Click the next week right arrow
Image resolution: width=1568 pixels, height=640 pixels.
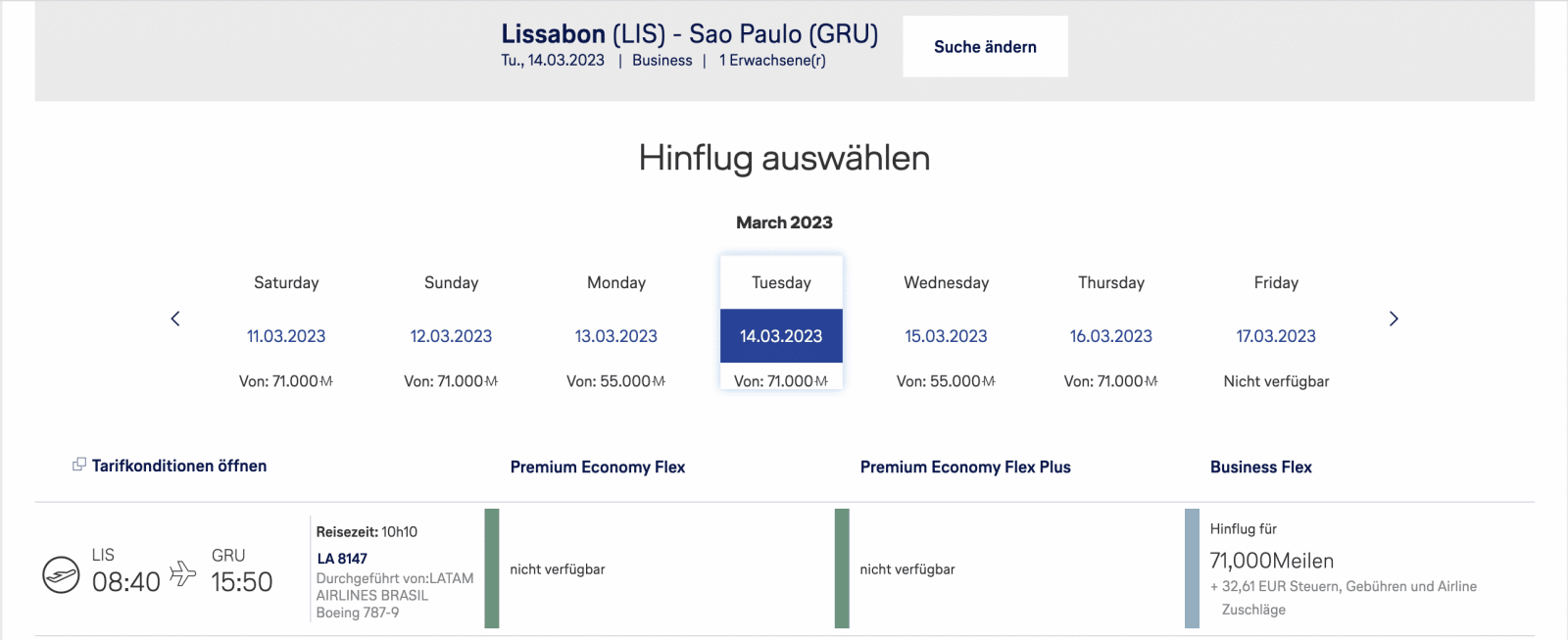point(1393,319)
